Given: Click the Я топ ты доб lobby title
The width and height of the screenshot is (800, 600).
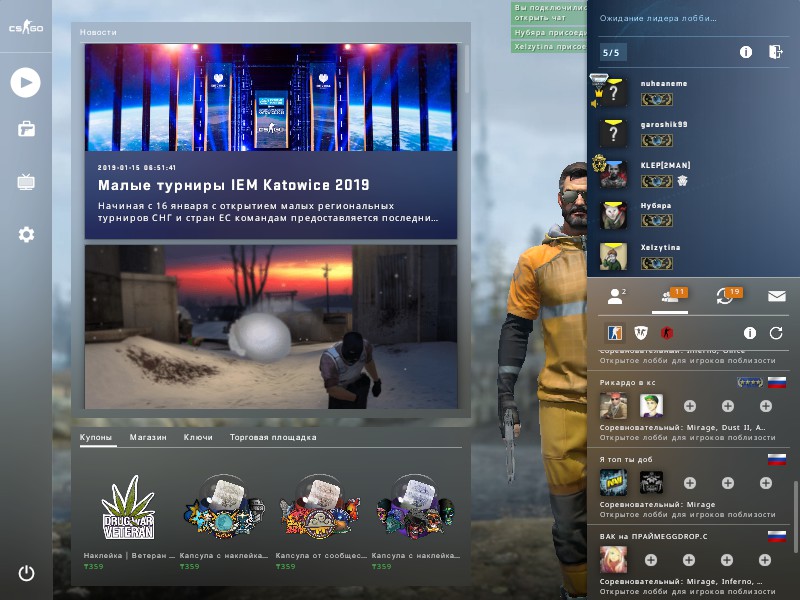Looking at the screenshot, I should [x=626, y=459].
